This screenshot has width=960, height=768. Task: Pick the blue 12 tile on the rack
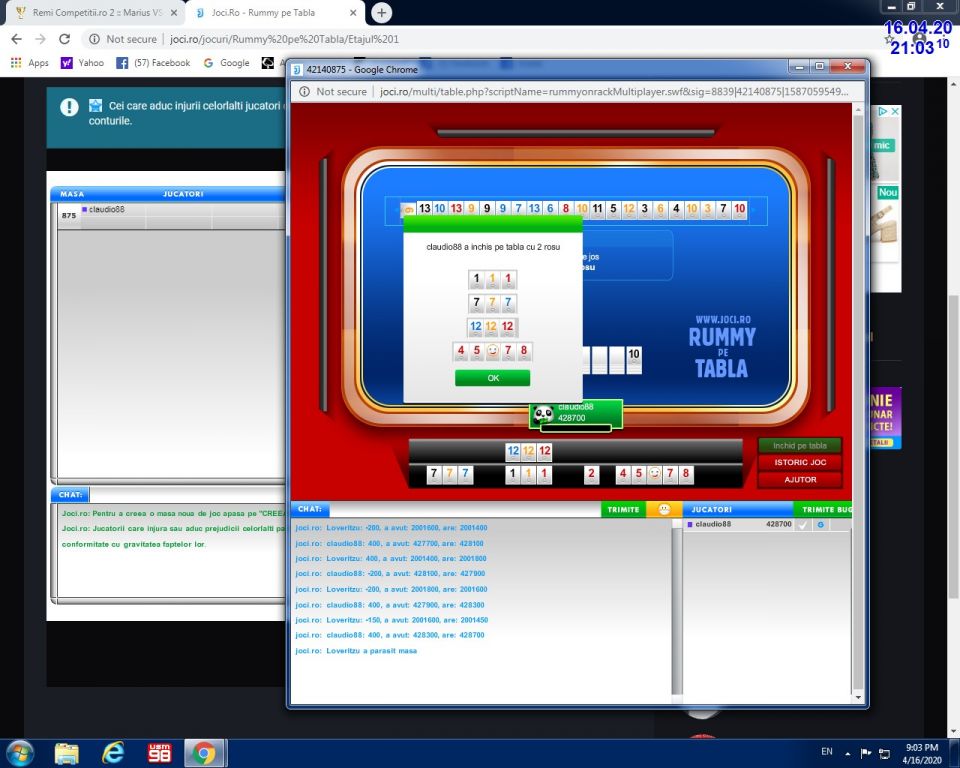tap(513, 452)
